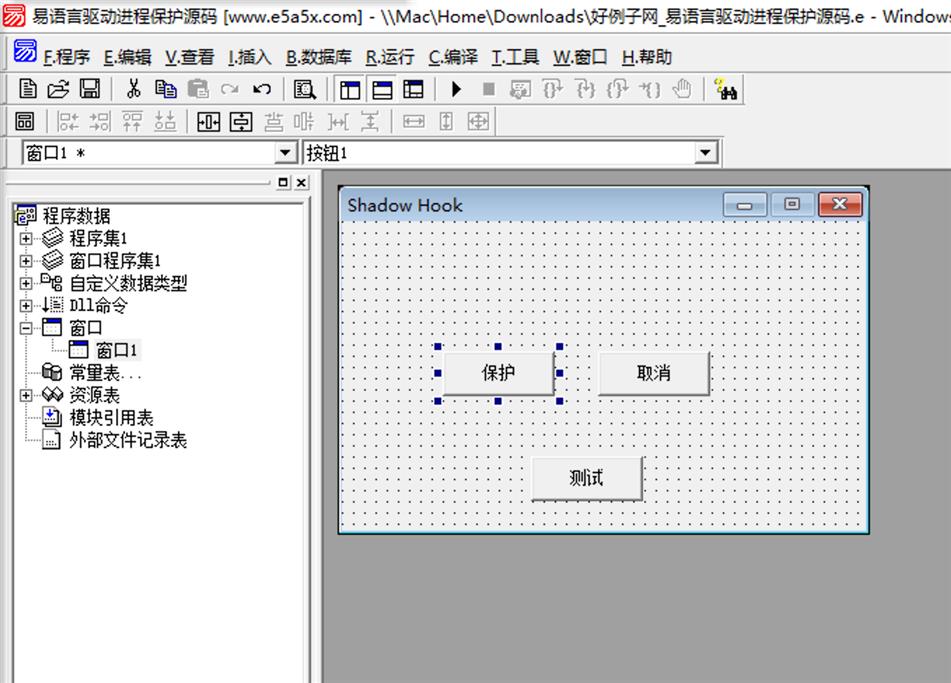Image resolution: width=951 pixels, height=683 pixels.
Task: Expand the 程序集1 tree node
Action: pos(25,239)
